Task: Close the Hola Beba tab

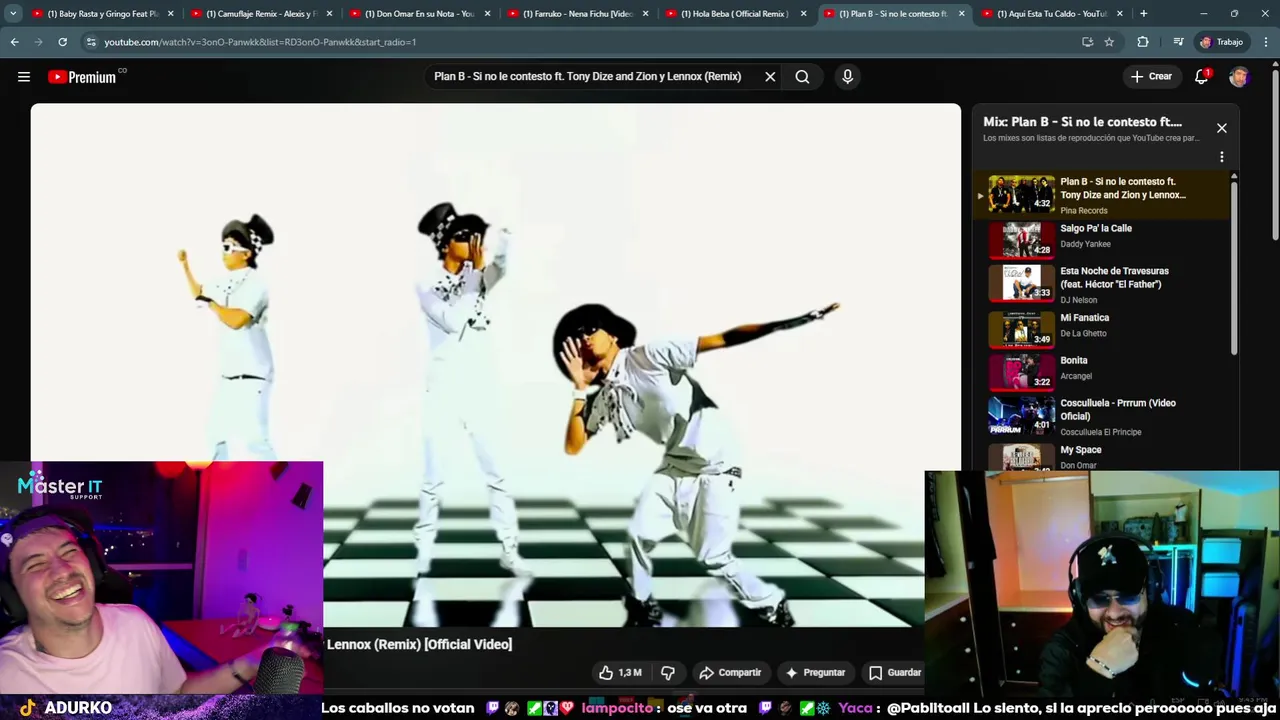Action: (x=803, y=14)
